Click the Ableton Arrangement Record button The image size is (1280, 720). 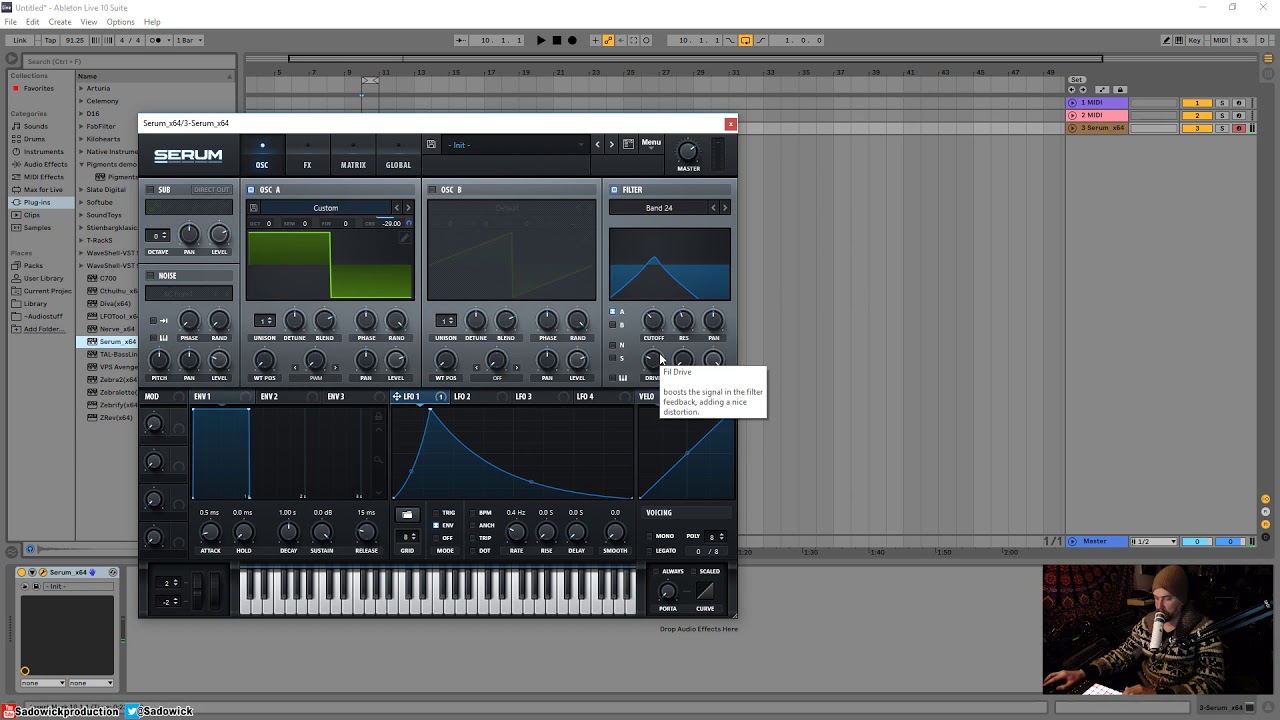coord(572,40)
